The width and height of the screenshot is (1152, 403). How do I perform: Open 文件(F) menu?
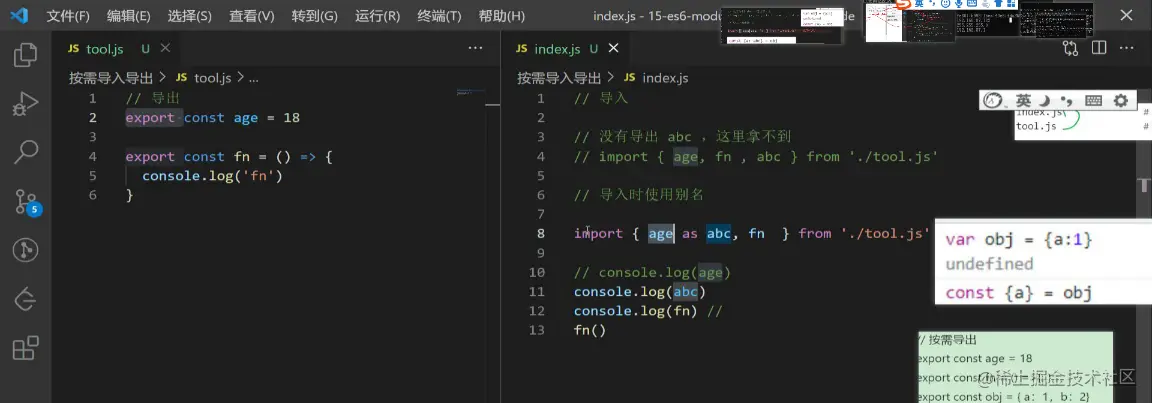[x=68, y=15]
